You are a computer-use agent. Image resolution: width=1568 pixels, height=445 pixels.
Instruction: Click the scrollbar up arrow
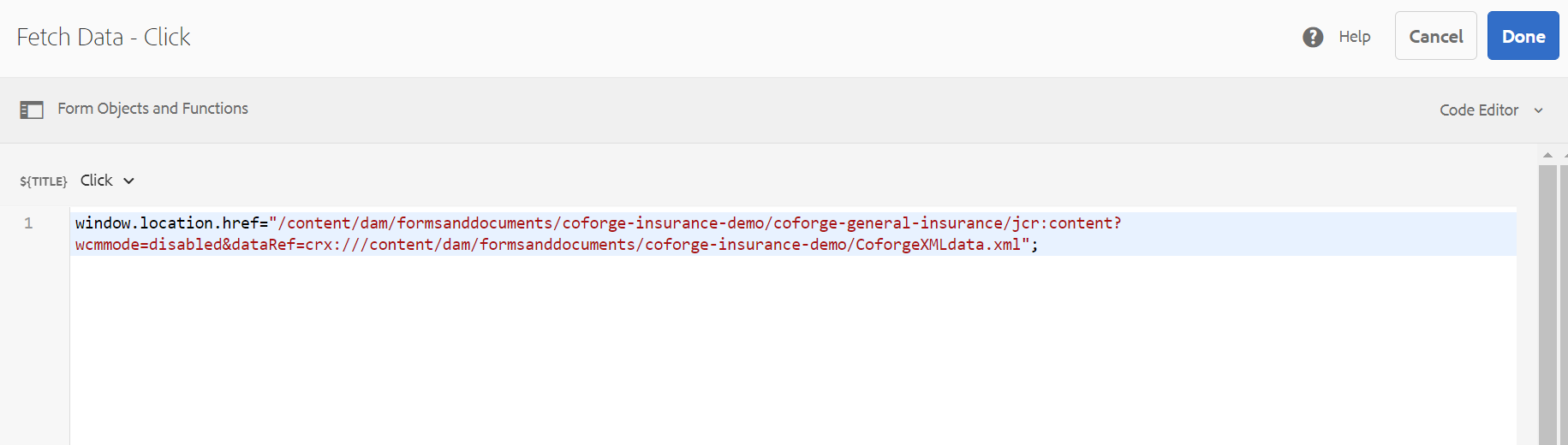click(x=1547, y=155)
